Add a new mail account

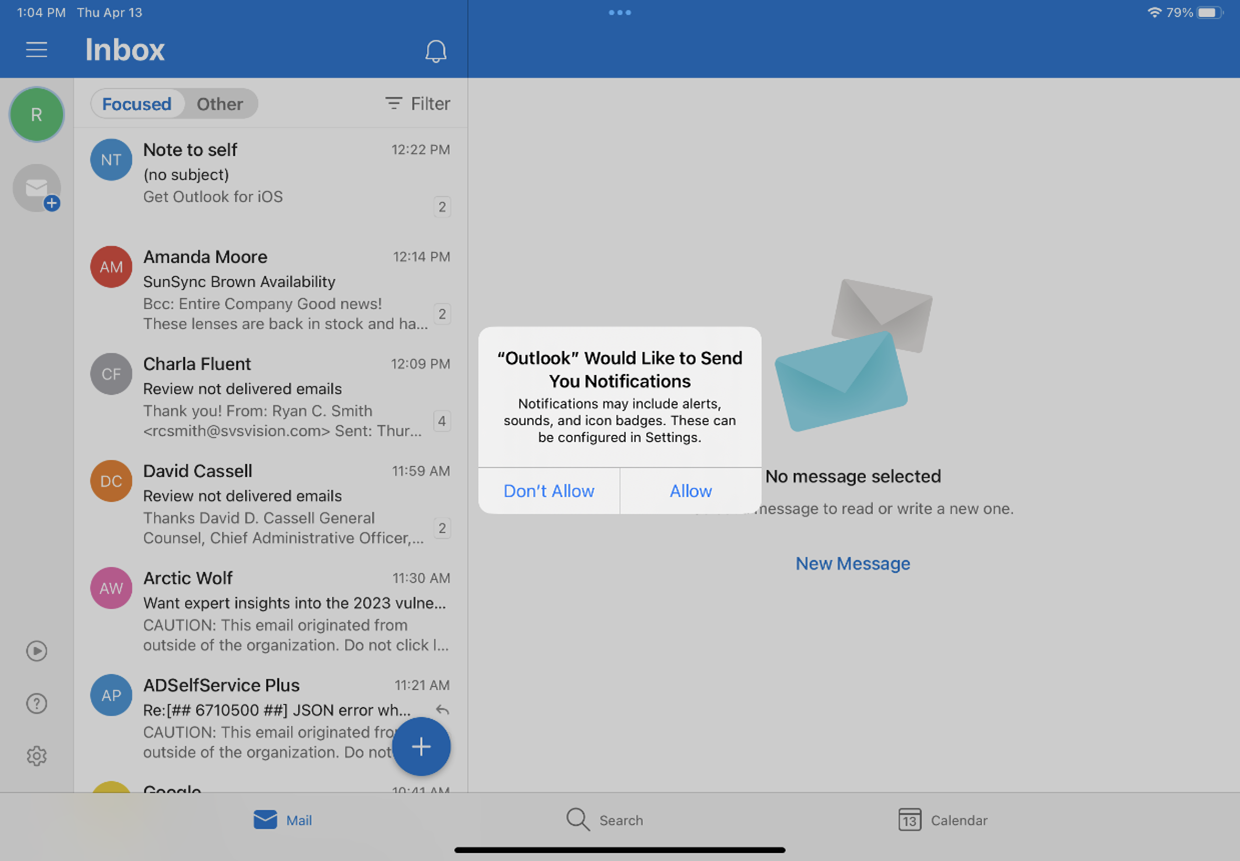click(x=37, y=188)
